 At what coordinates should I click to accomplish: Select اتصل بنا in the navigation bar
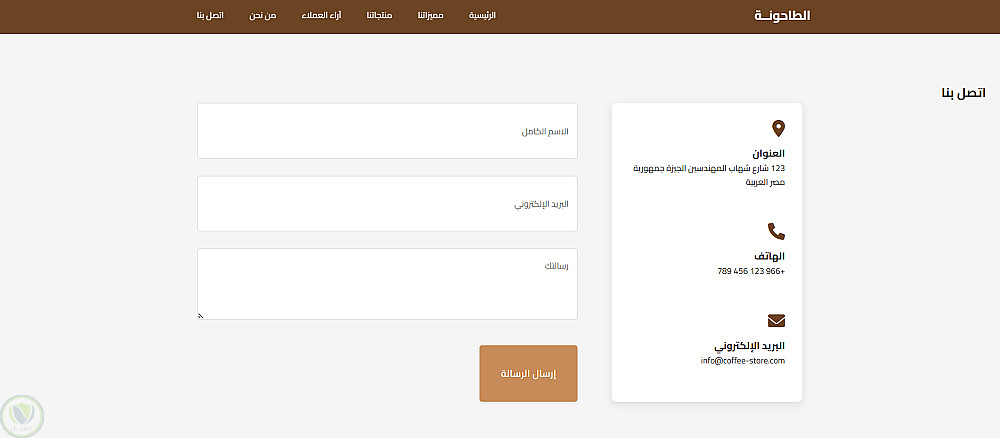click(210, 15)
